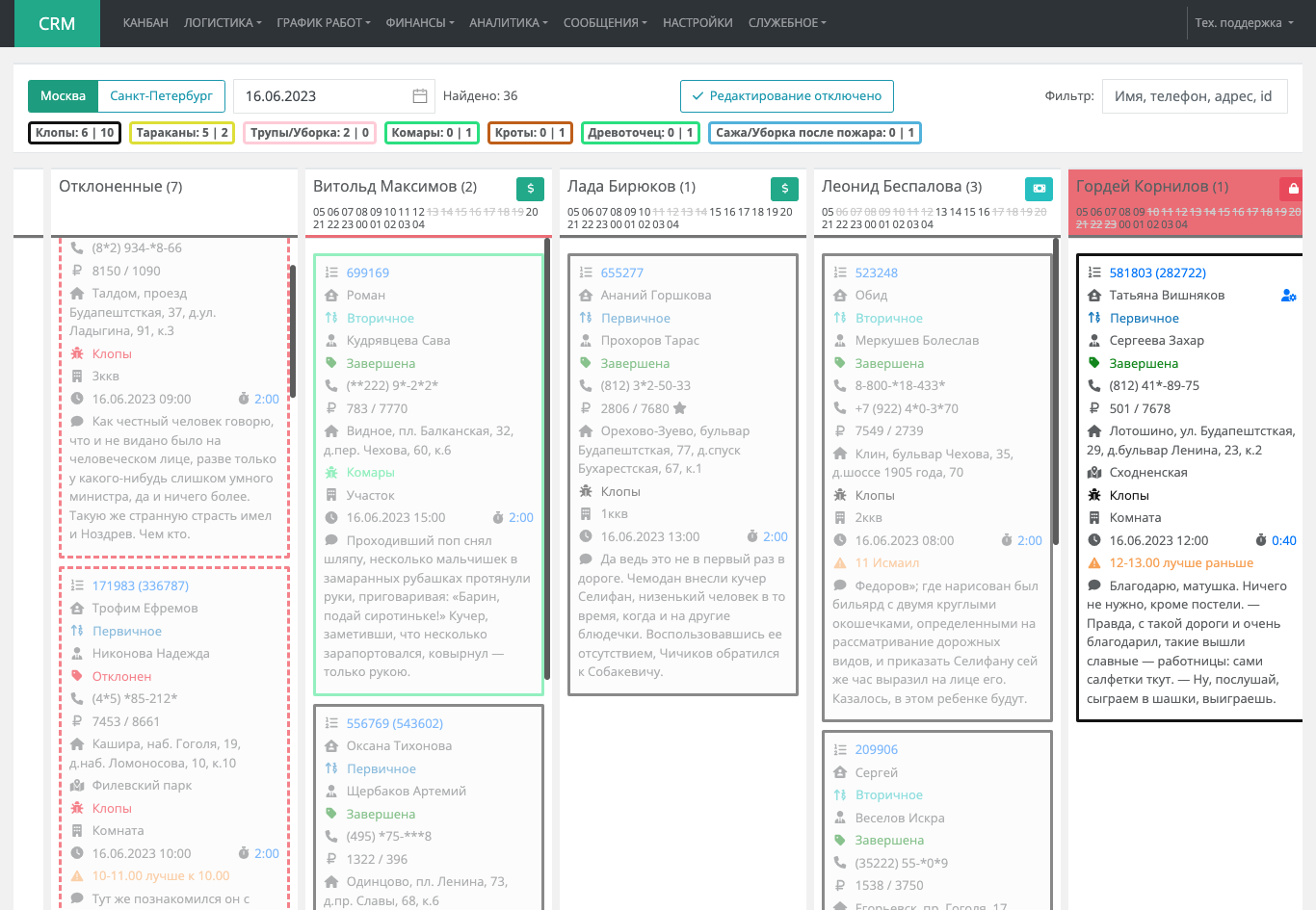Screen dimensions: 1316x910
Task: Click the filter input field
Action: tap(1194, 96)
